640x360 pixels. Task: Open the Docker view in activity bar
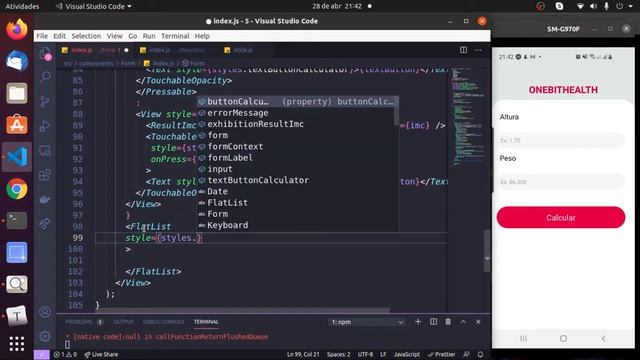[45, 199]
